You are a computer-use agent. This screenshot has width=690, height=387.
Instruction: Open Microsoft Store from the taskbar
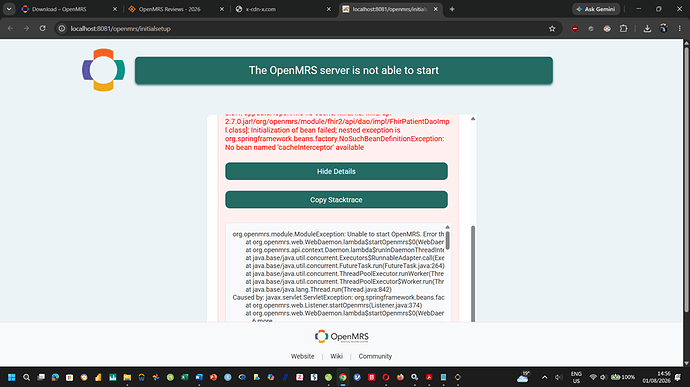point(70,377)
